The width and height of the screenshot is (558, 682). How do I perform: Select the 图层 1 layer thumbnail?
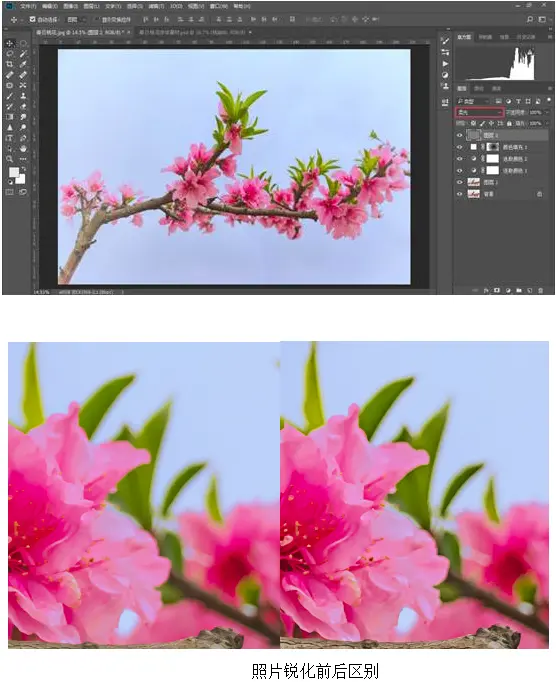[x=473, y=182]
